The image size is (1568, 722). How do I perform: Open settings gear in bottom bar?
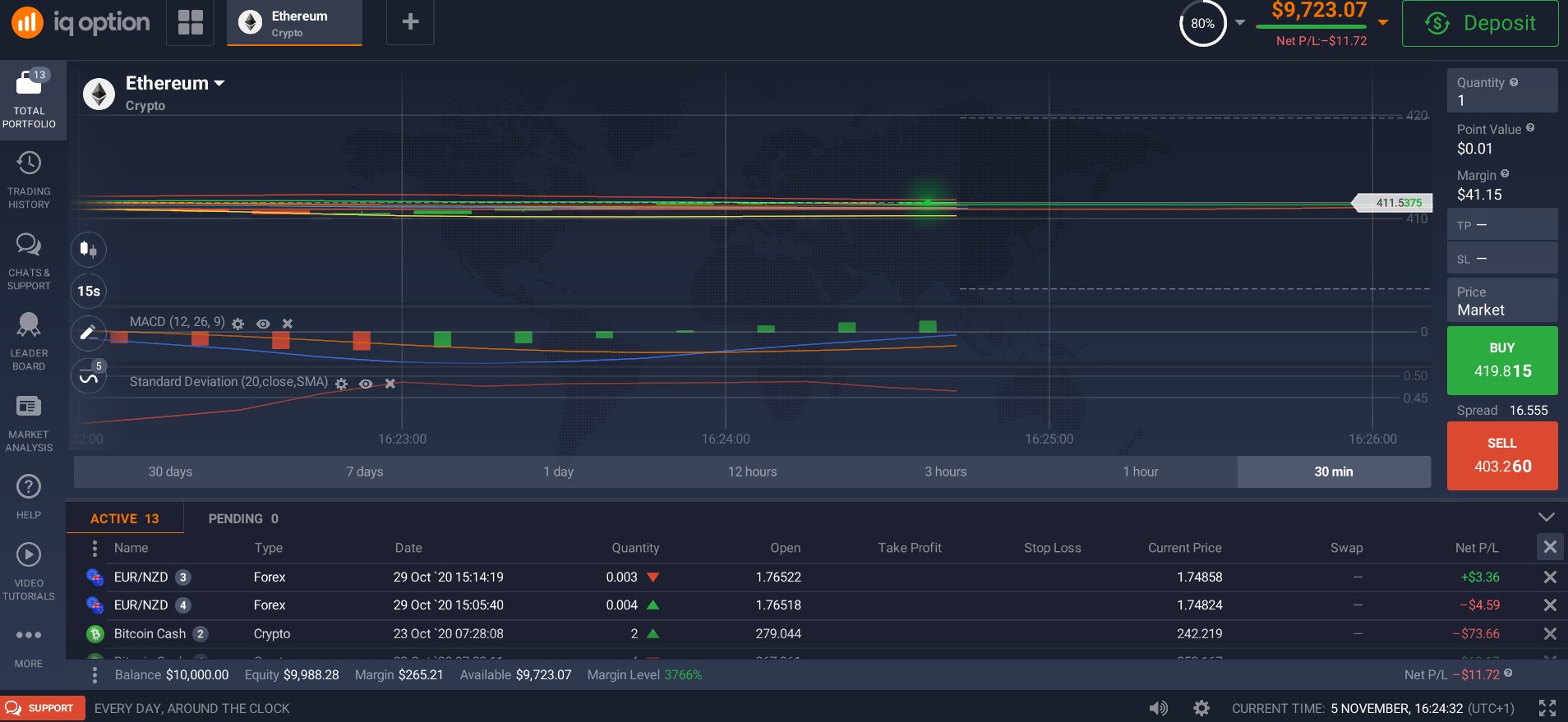(x=1201, y=708)
